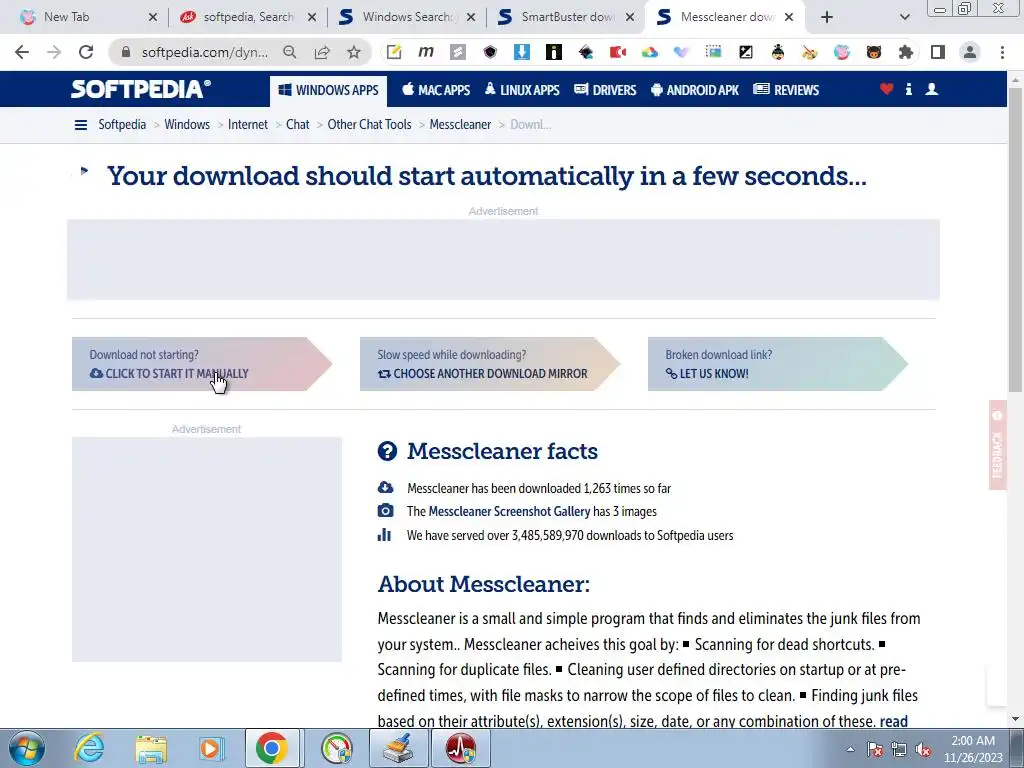Click the volume speaker tray icon
Image resolution: width=1024 pixels, height=768 pixels.
pos(923,750)
